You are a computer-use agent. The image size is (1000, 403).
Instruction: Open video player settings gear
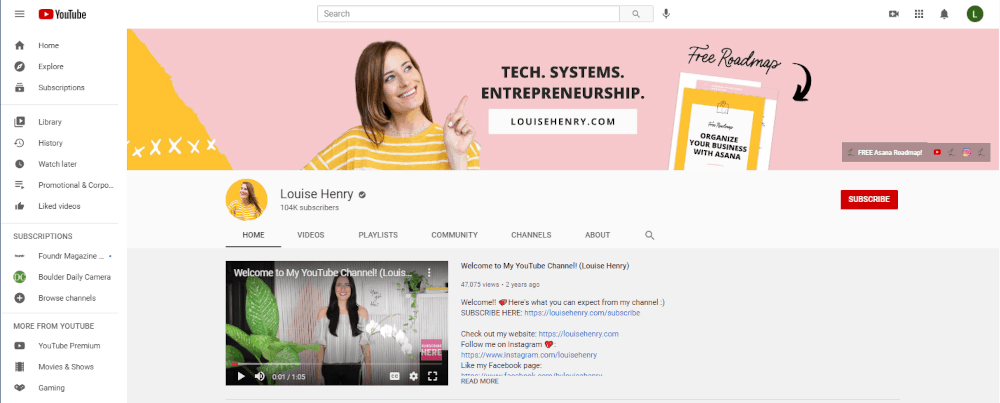tap(413, 376)
